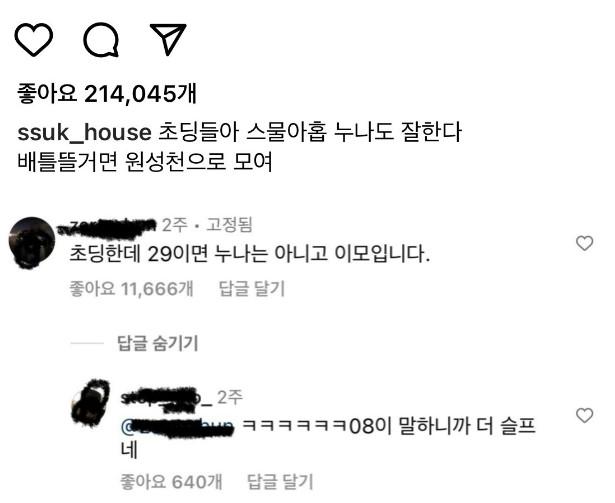This screenshot has width=615, height=503.
Task: Tap the paper plane share icon
Action: pyautogui.click(x=168, y=39)
